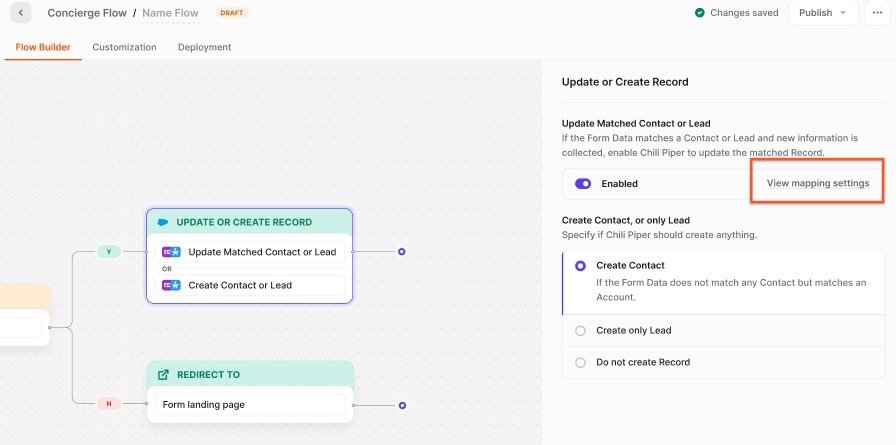Image resolution: width=896 pixels, height=445 pixels.
Task: Click the back arrow button
Action: [21, 13]
